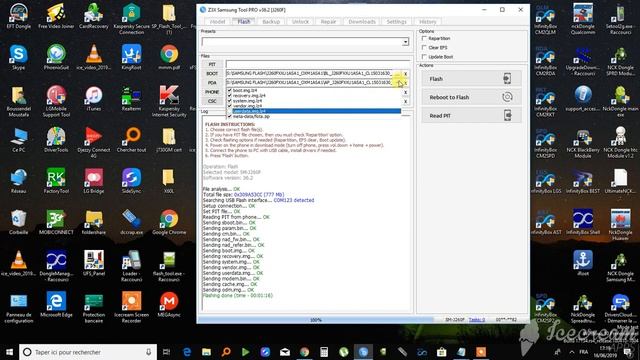Screen dimensions: 640x360
Task: Select the MOBICONNECT desktop icon
Action: pyautogui.click(x=56, y=222)
